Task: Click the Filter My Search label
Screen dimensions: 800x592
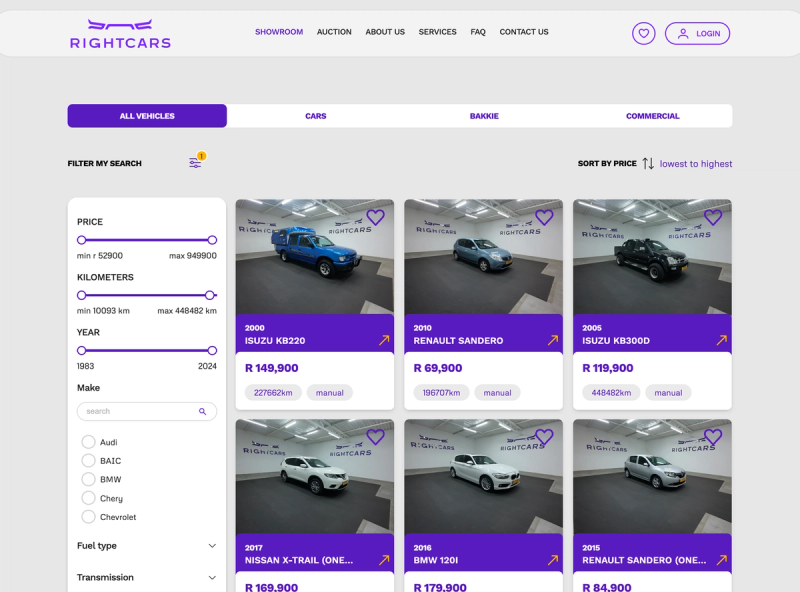Action: (105, 163)
